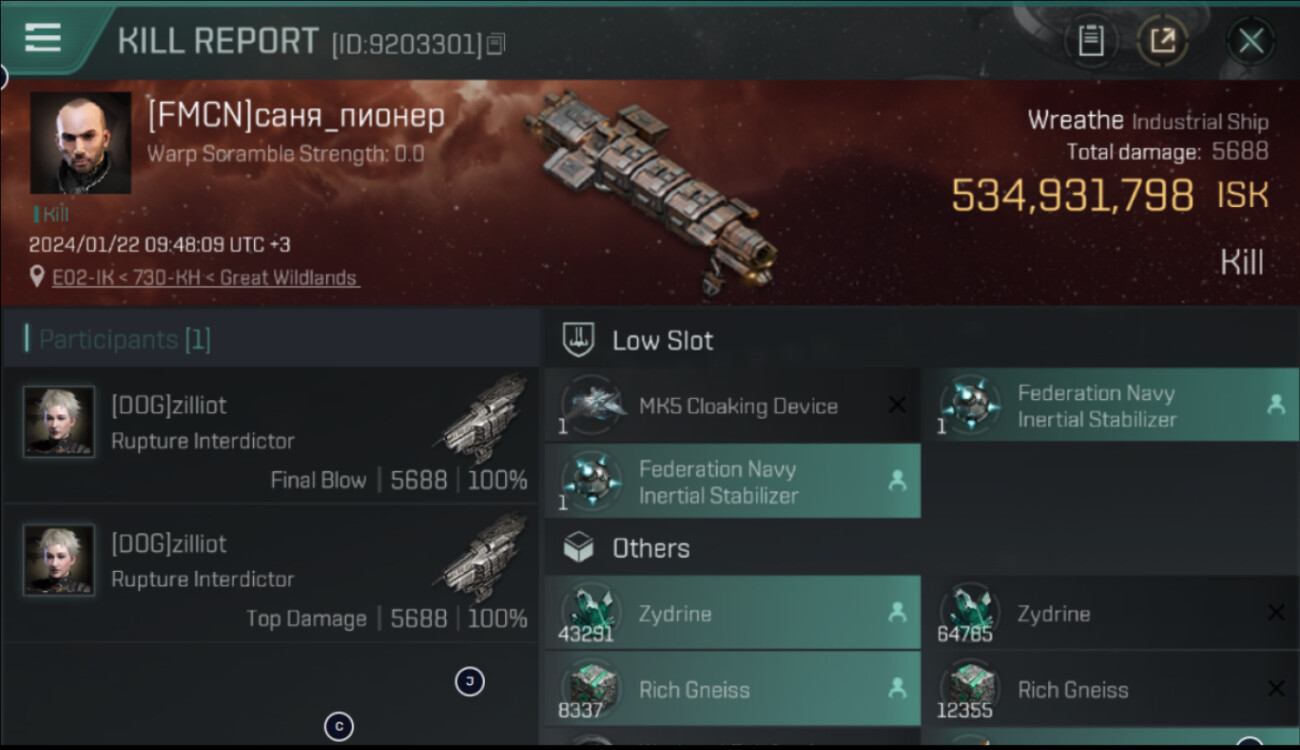View victim саня_пионер's portrait
The image size is (1300, 750).
click(80, 142)
